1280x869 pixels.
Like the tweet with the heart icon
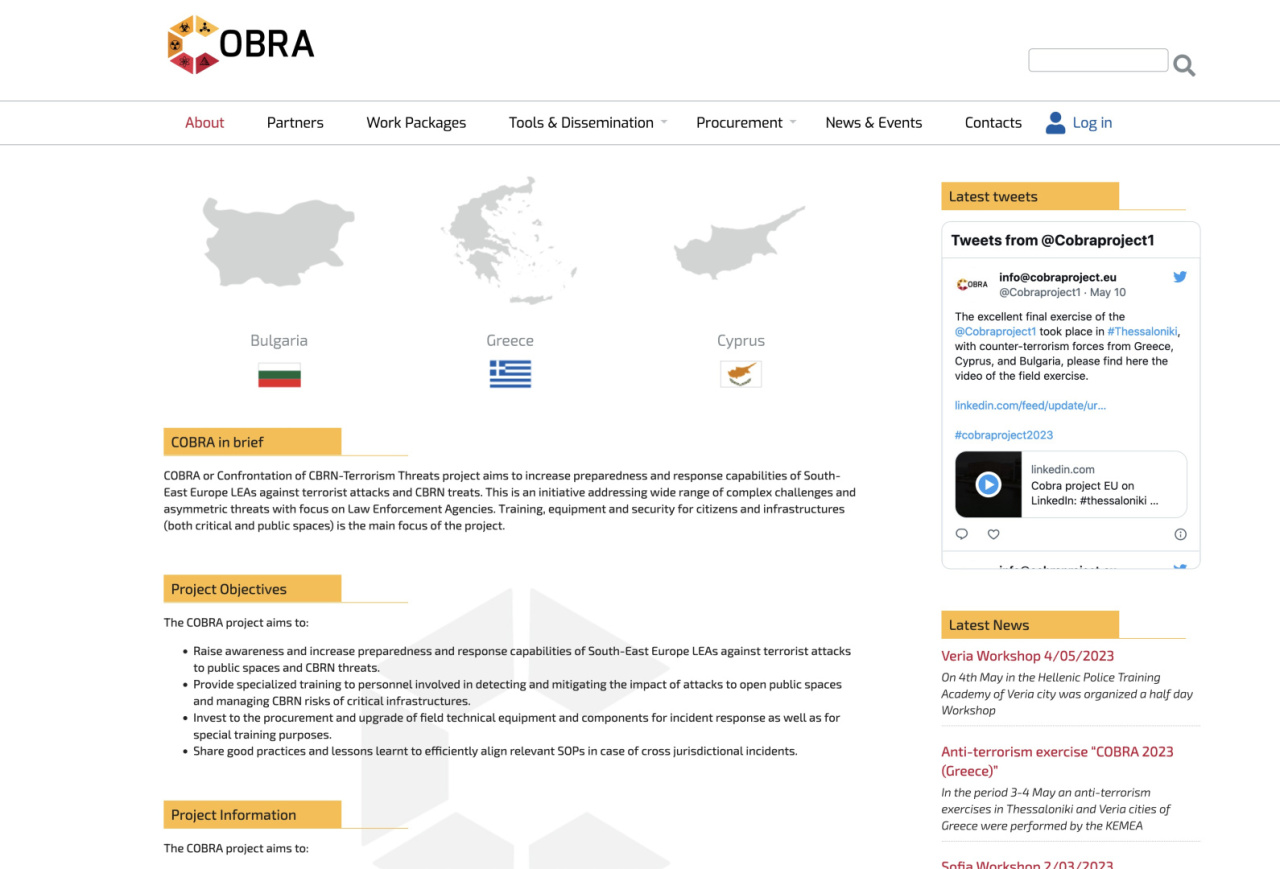(993, 534)
